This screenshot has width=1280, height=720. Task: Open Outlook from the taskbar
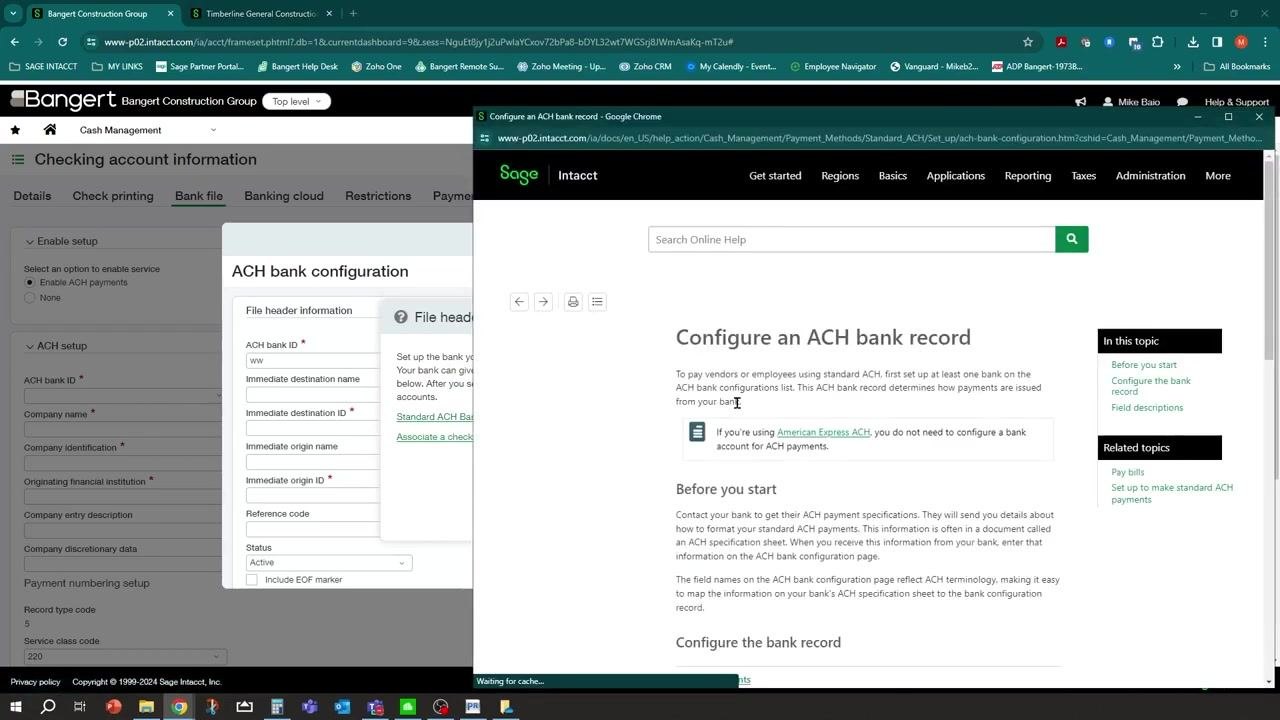coord(342,706)
